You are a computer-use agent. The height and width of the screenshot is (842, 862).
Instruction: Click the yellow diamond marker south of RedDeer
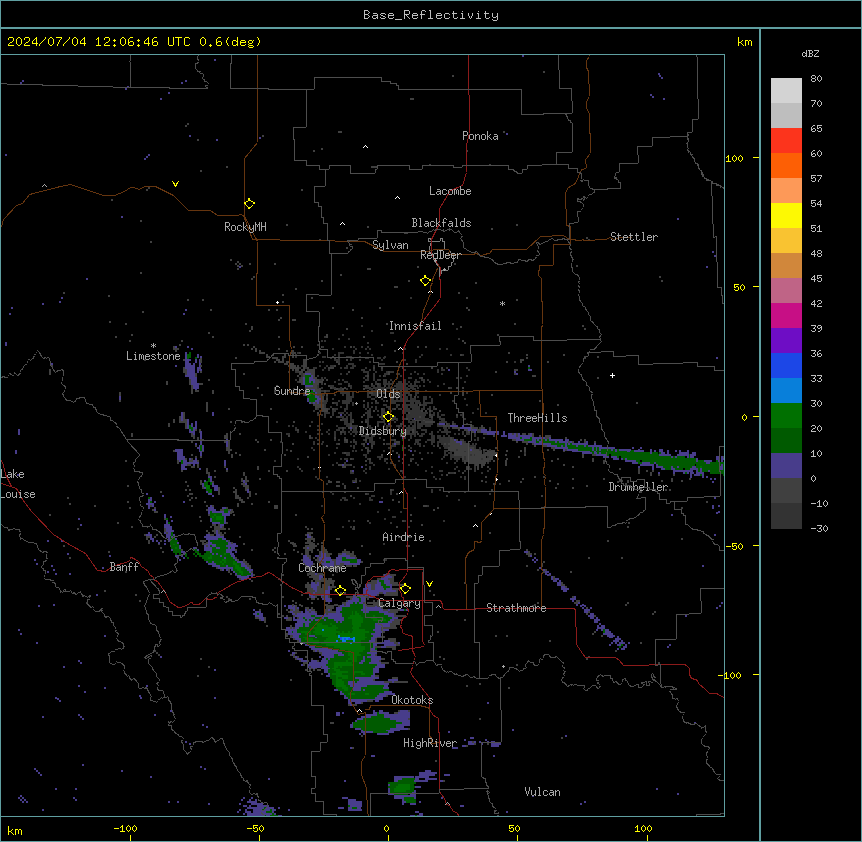pos(426,281)
